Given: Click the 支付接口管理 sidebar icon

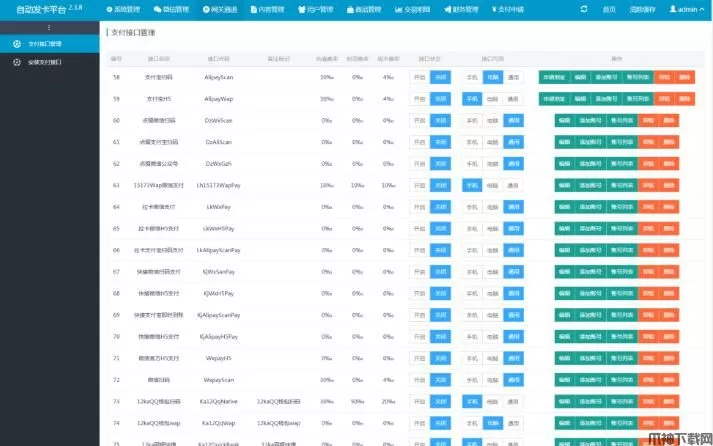Looking at the screenshot, I should pos(17,45).
